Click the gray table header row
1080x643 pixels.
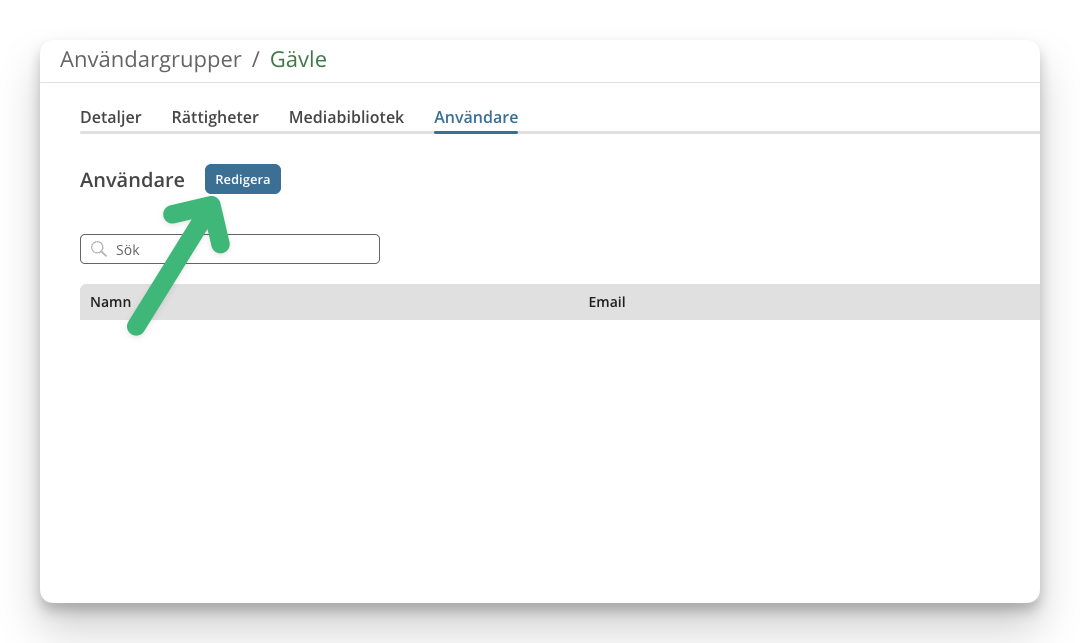[x=559, y=302]
